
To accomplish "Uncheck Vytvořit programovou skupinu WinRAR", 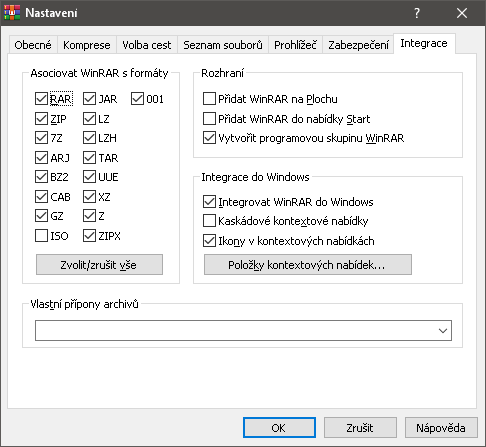I will click(209, 138).
